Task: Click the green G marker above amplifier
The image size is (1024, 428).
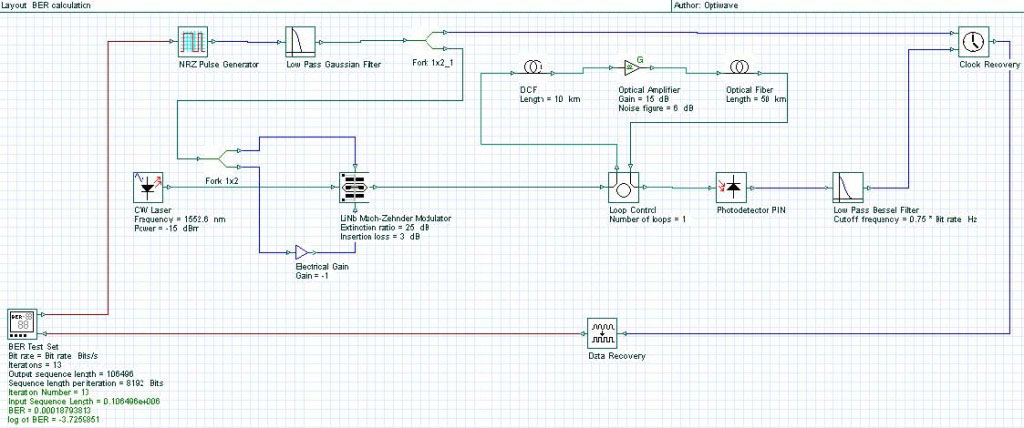Action: [x=639, y=58]
